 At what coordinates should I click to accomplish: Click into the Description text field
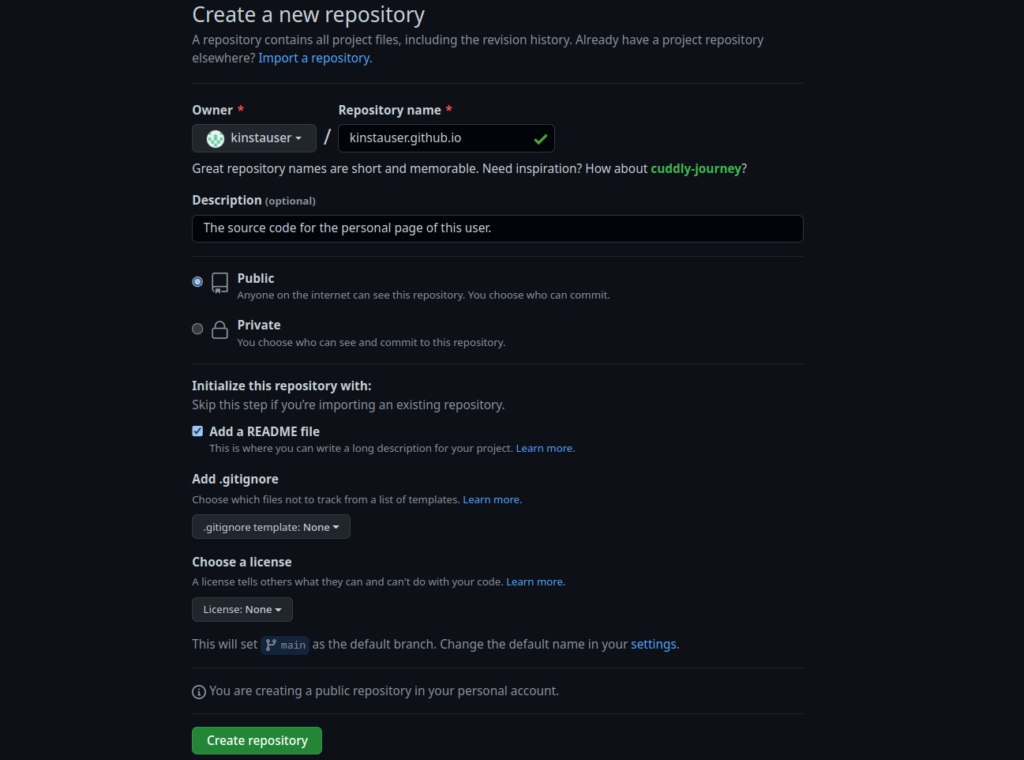point(497,228)
